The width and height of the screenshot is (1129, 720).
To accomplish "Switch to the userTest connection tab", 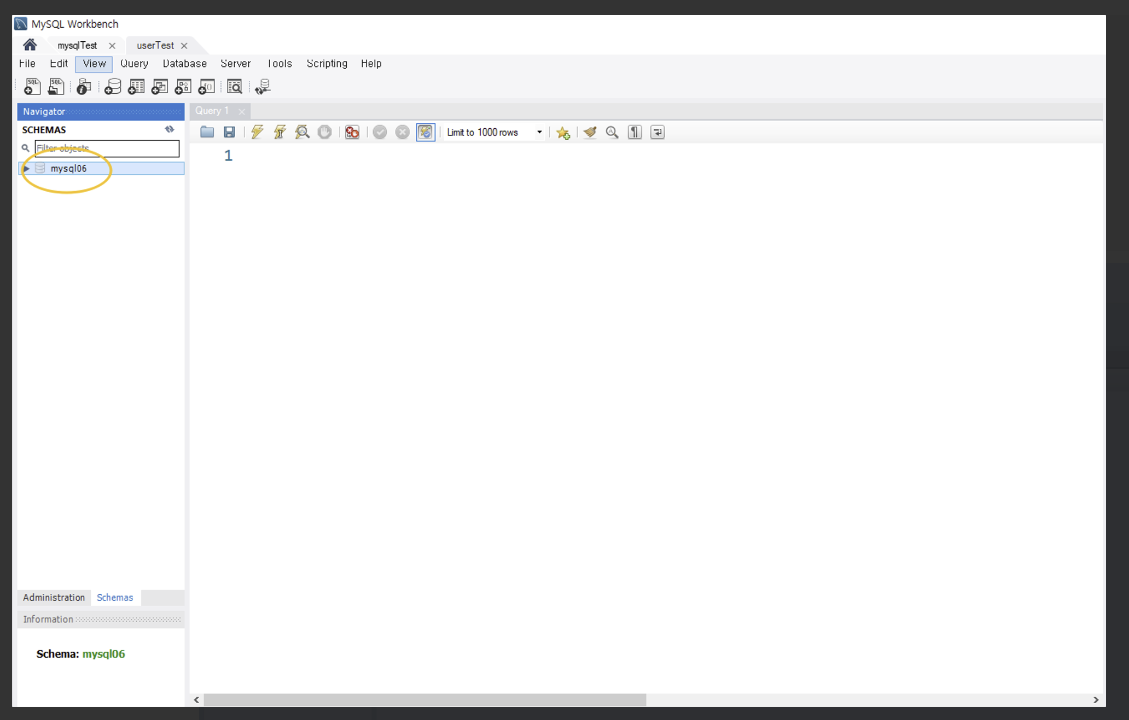I will 156,45.
